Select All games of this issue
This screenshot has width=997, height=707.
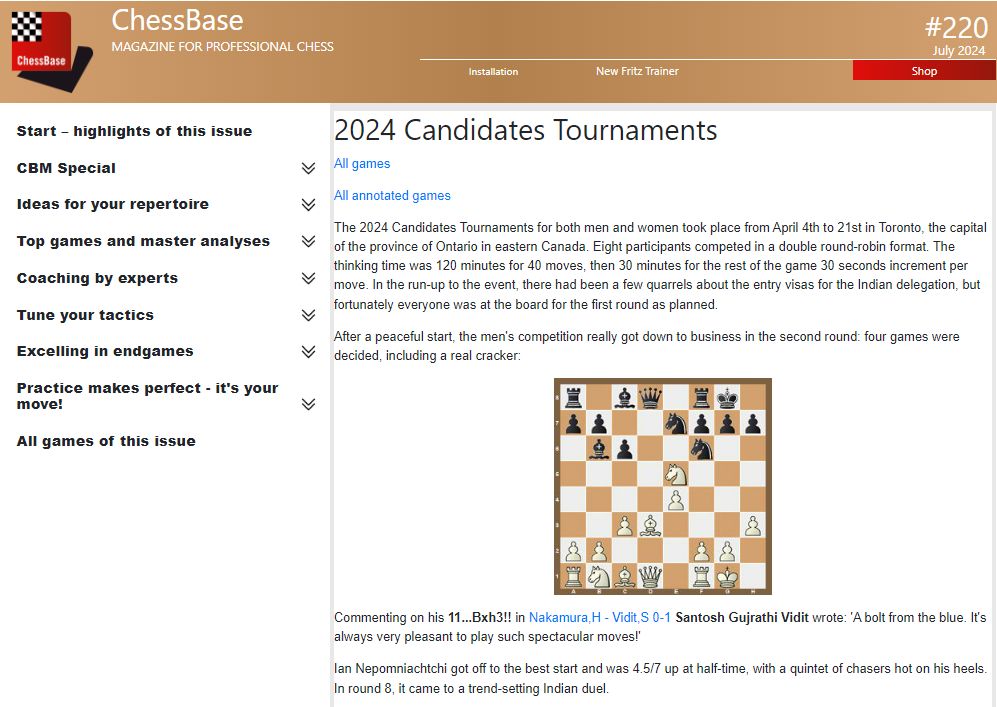pos(106,441)
